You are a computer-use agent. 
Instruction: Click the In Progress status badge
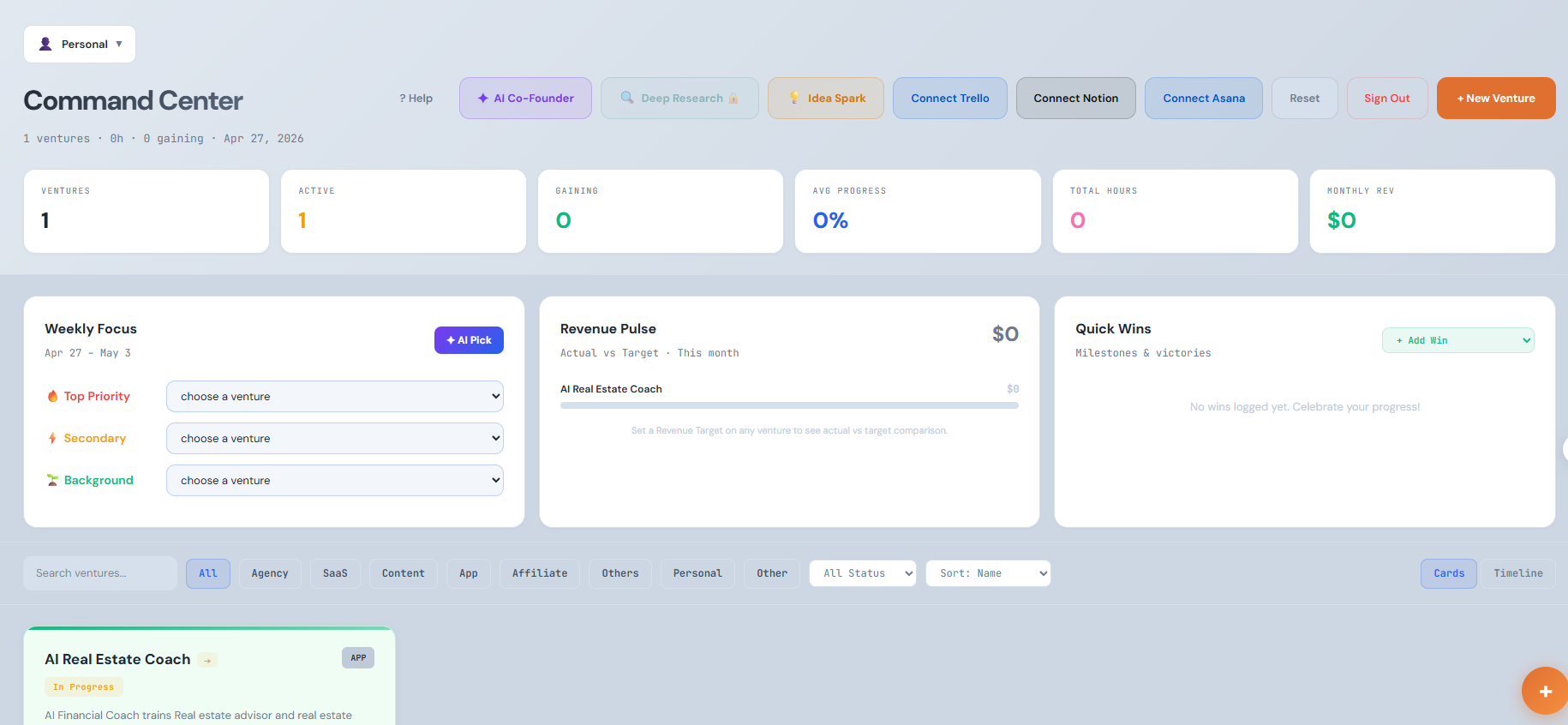[84, 686]
